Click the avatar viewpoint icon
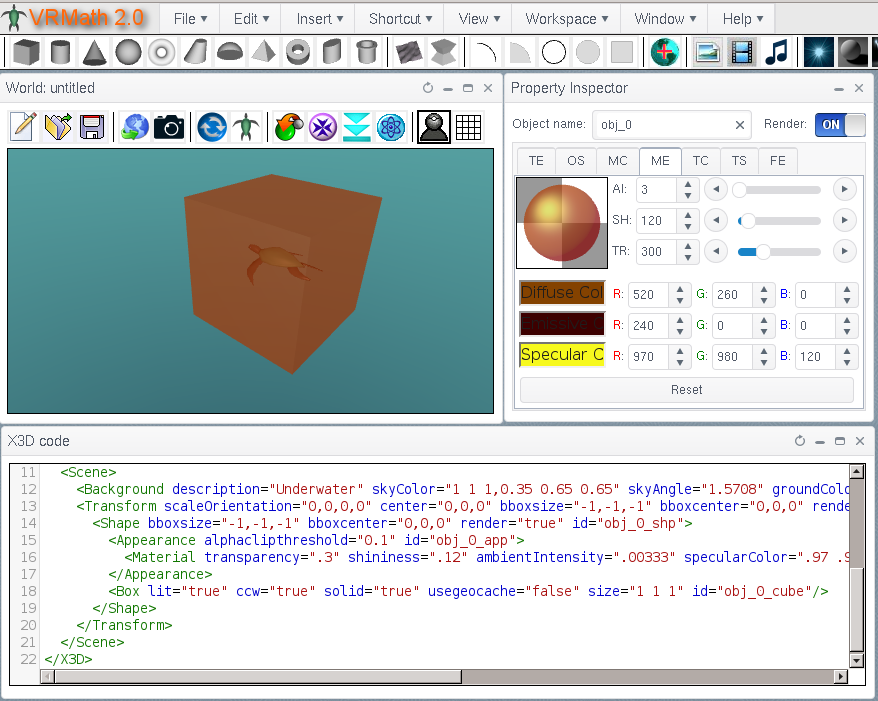This screenshot has height=701, width=878. coord(433,126)
